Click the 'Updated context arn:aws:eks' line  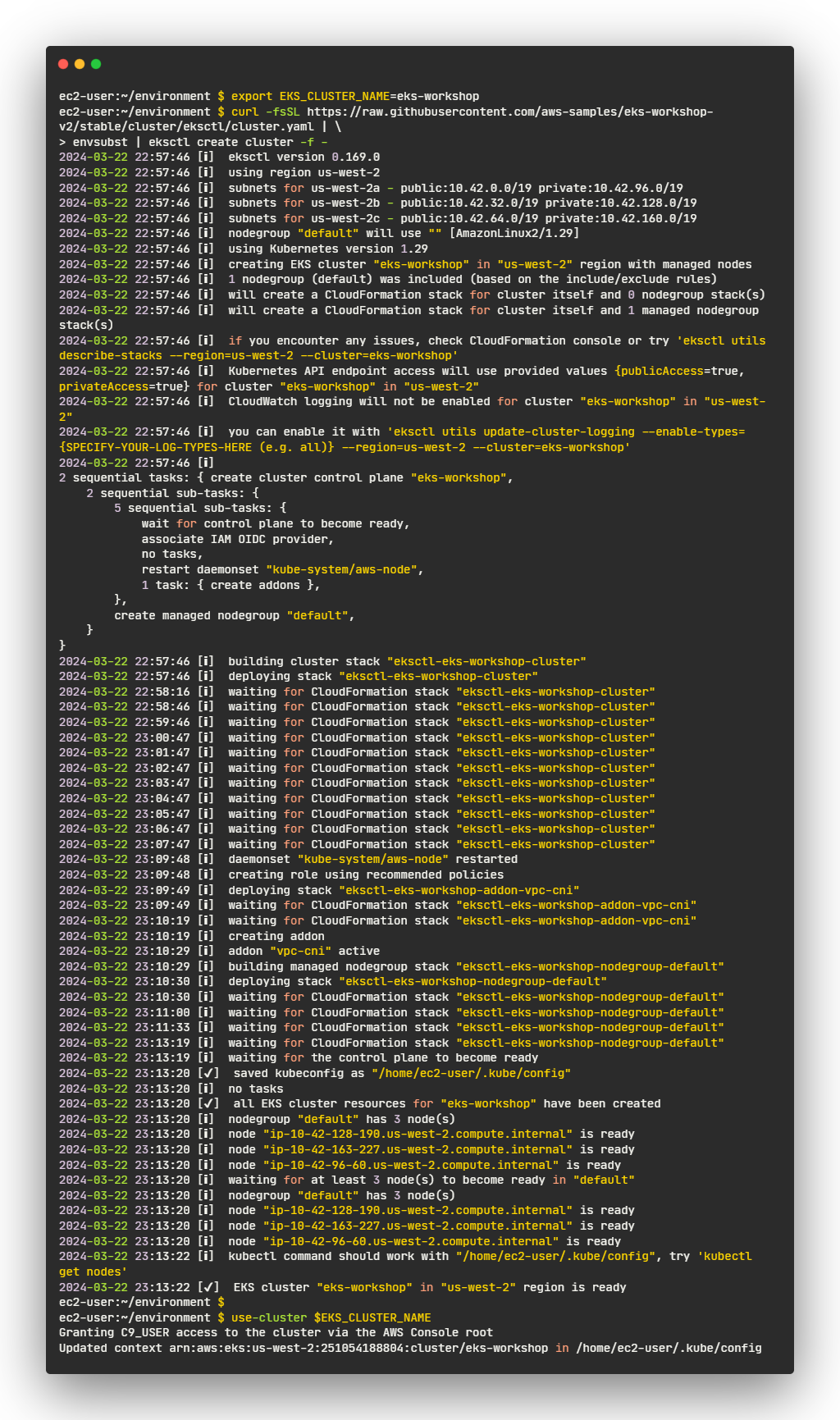[410, 1348]
